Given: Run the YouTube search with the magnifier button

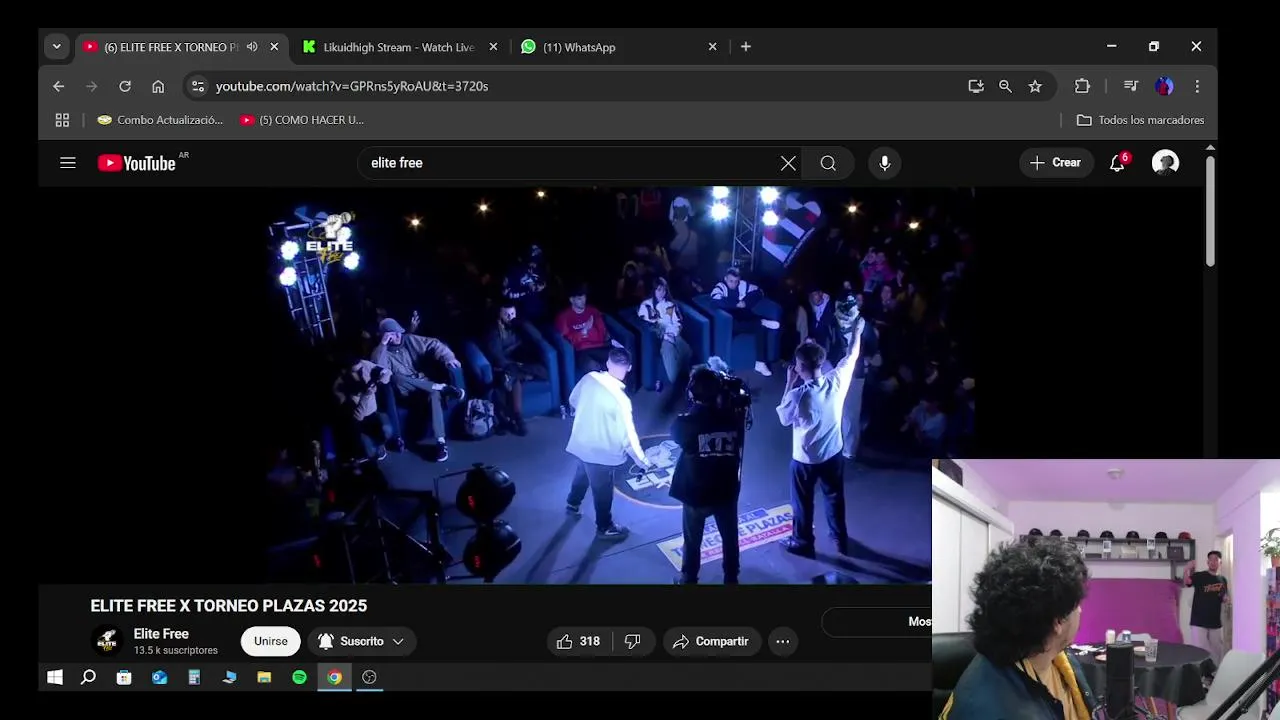Looking at the screenshot, I should coord(828,163).
